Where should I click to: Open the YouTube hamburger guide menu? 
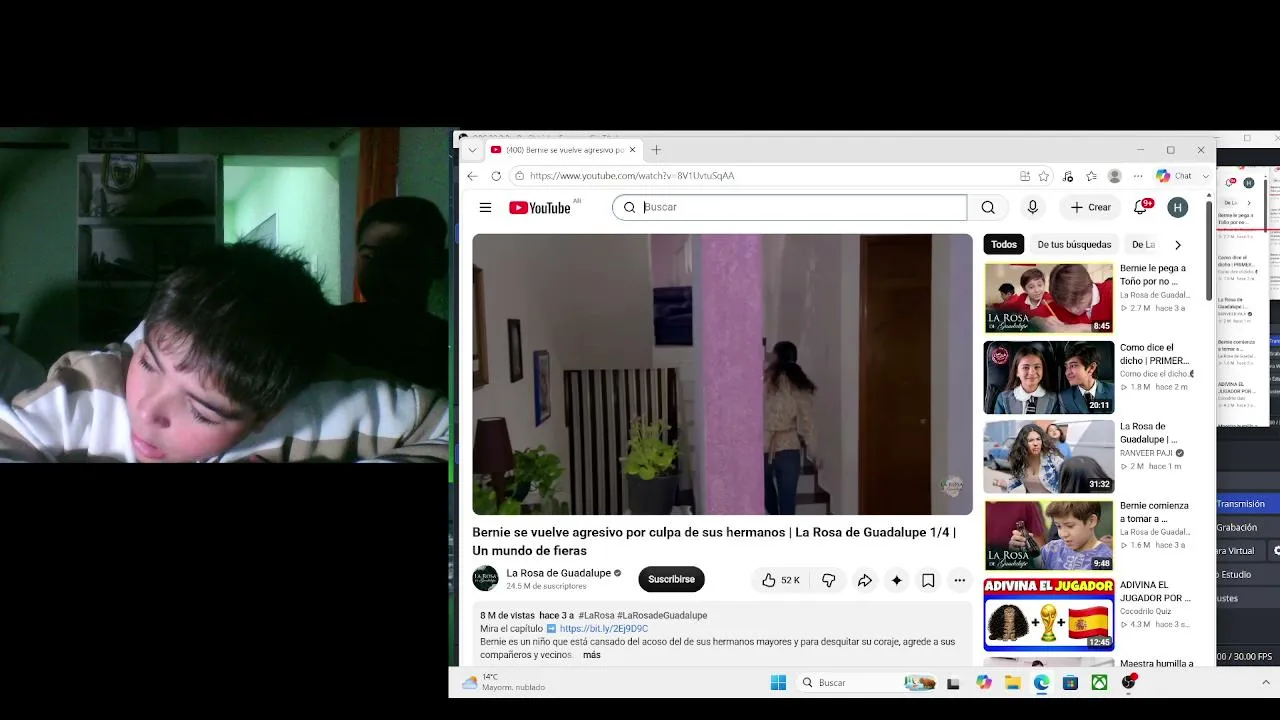tap(485, 208)
